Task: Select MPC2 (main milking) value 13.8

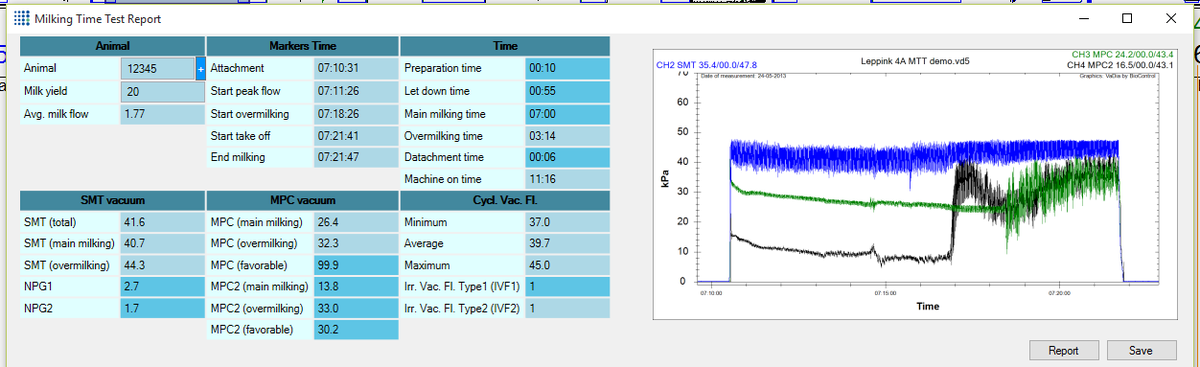Action: (x=356, y=288)
